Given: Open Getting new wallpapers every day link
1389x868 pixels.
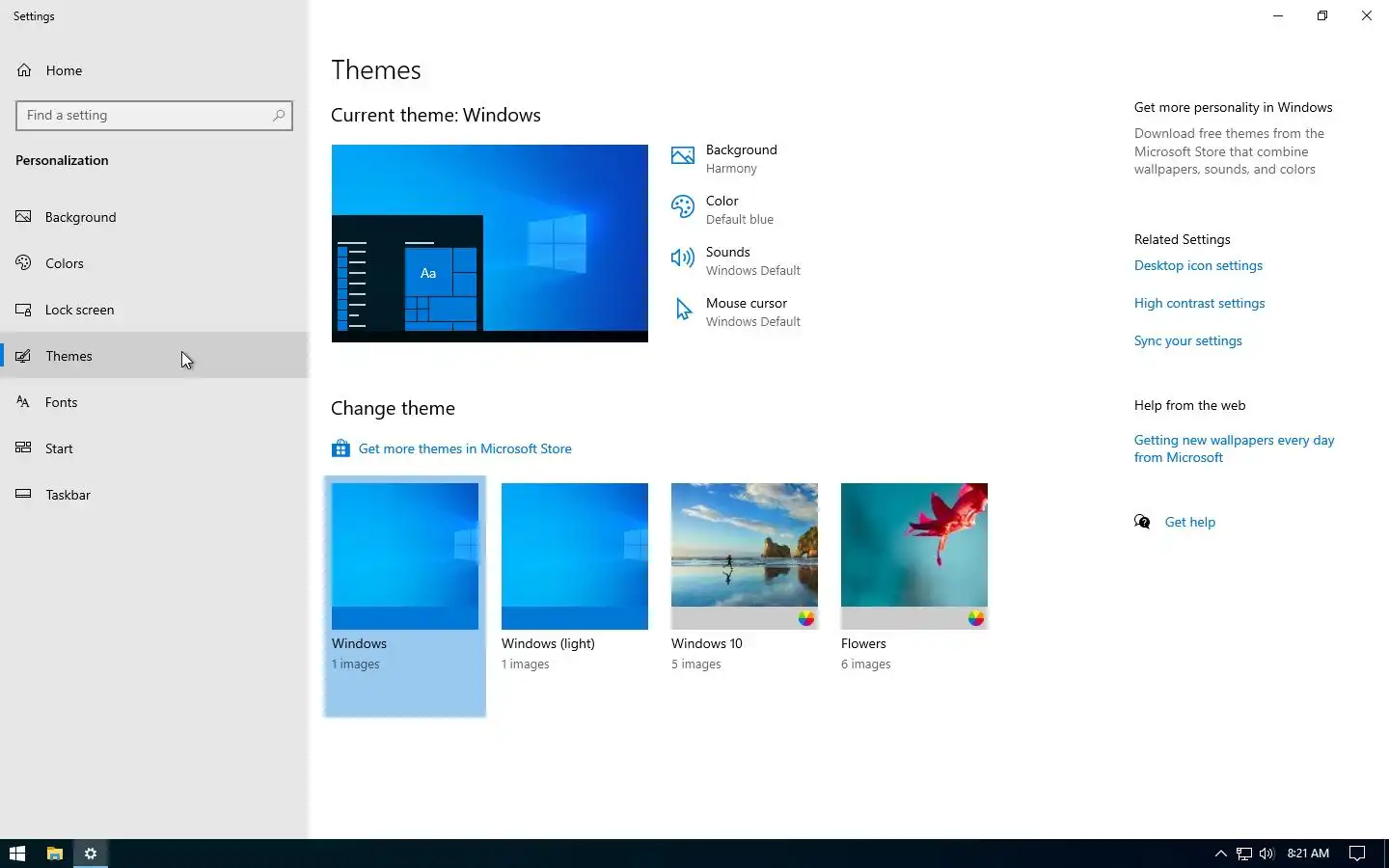Looking at the screenshot, I should coord(1234,448).
